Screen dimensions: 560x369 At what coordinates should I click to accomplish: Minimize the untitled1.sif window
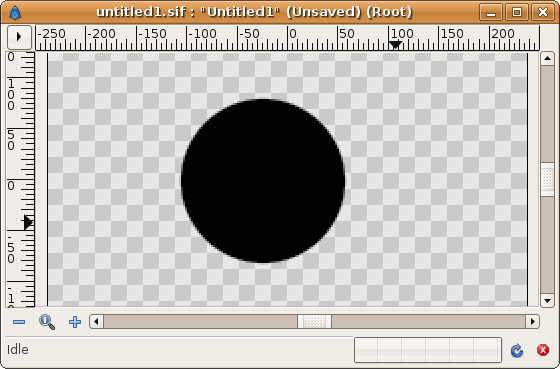pos(491,13)
